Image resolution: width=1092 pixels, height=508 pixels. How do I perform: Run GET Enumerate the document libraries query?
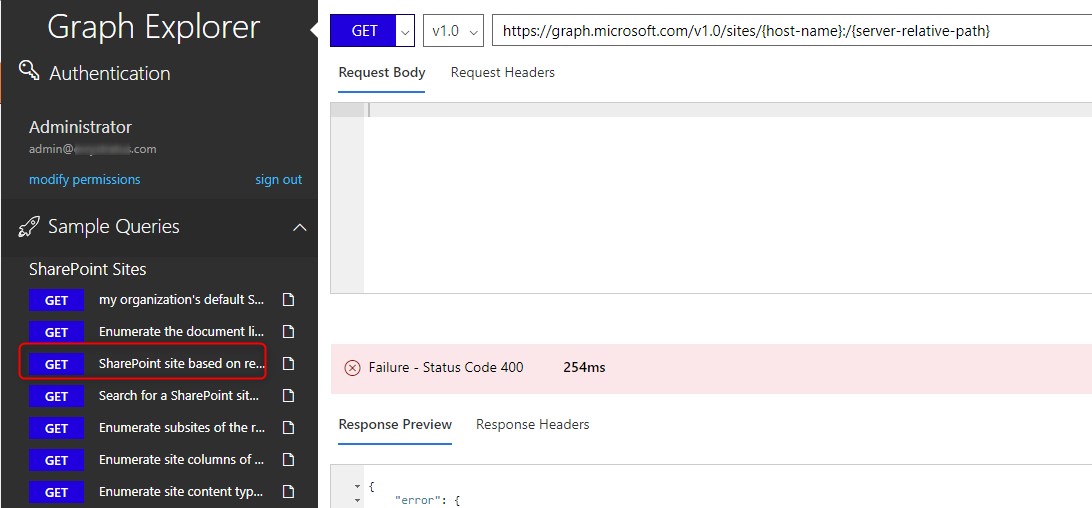click(56, 332)
